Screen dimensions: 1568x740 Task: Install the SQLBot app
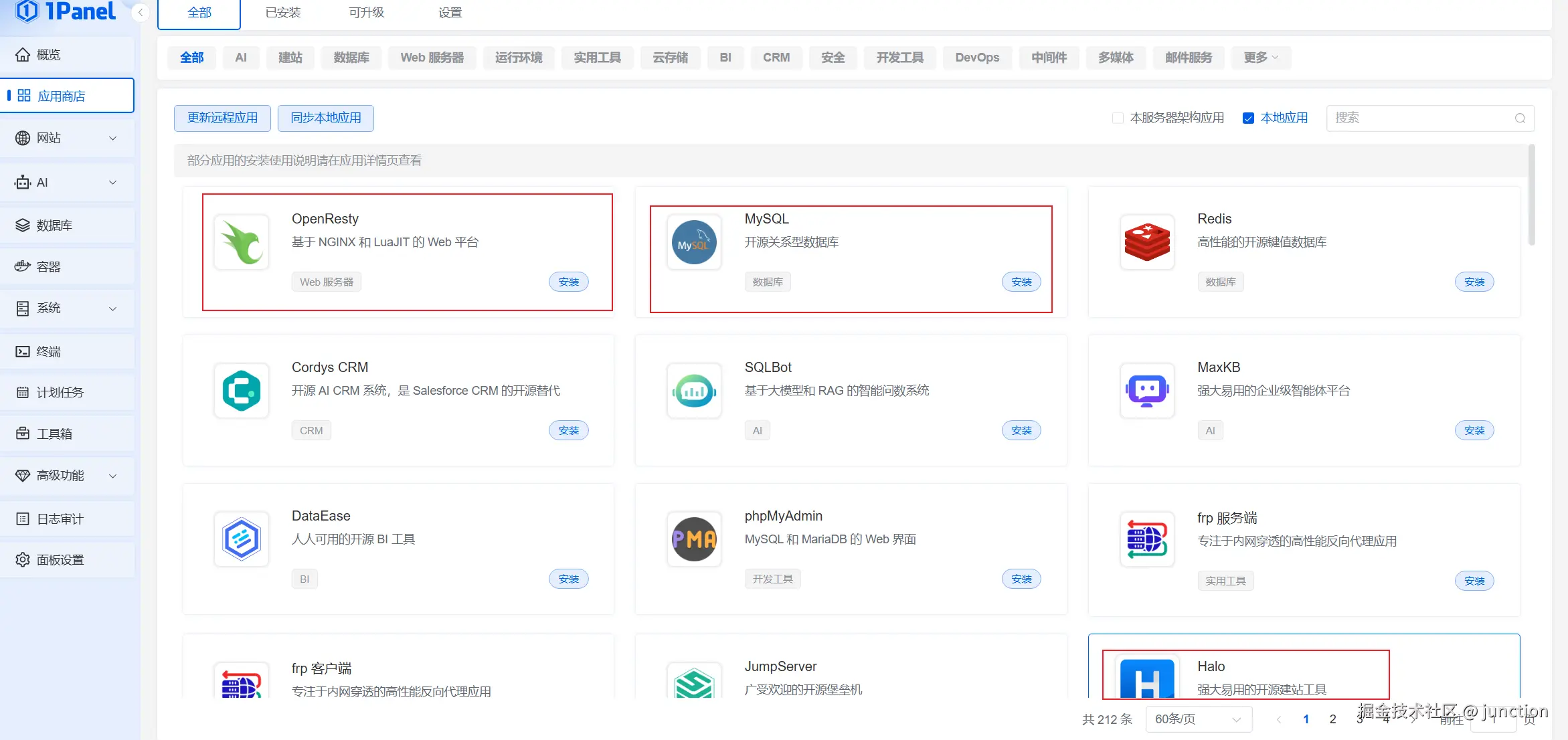coord(1021,430)
